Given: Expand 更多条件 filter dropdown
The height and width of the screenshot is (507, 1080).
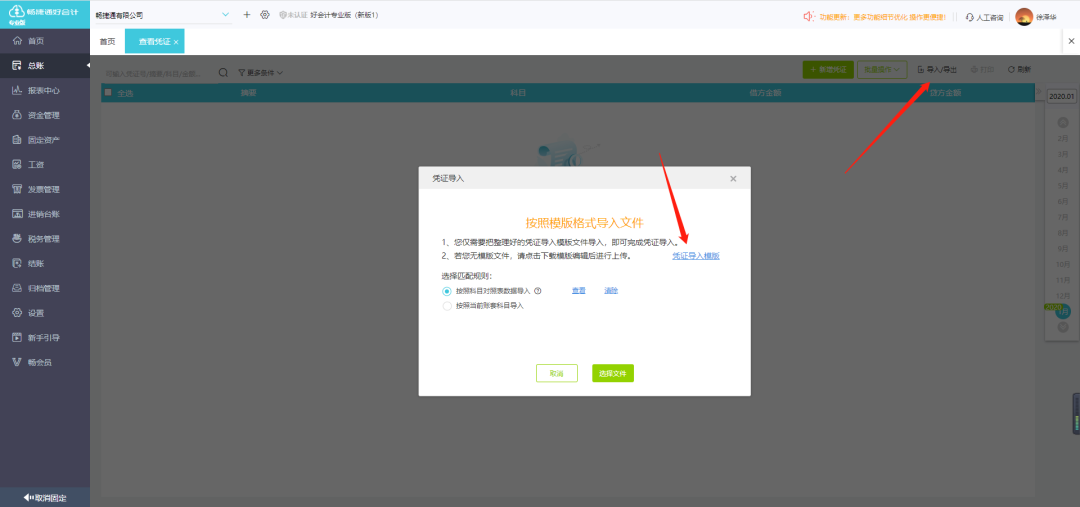Looking at the screenshot, I should [260, 72].
